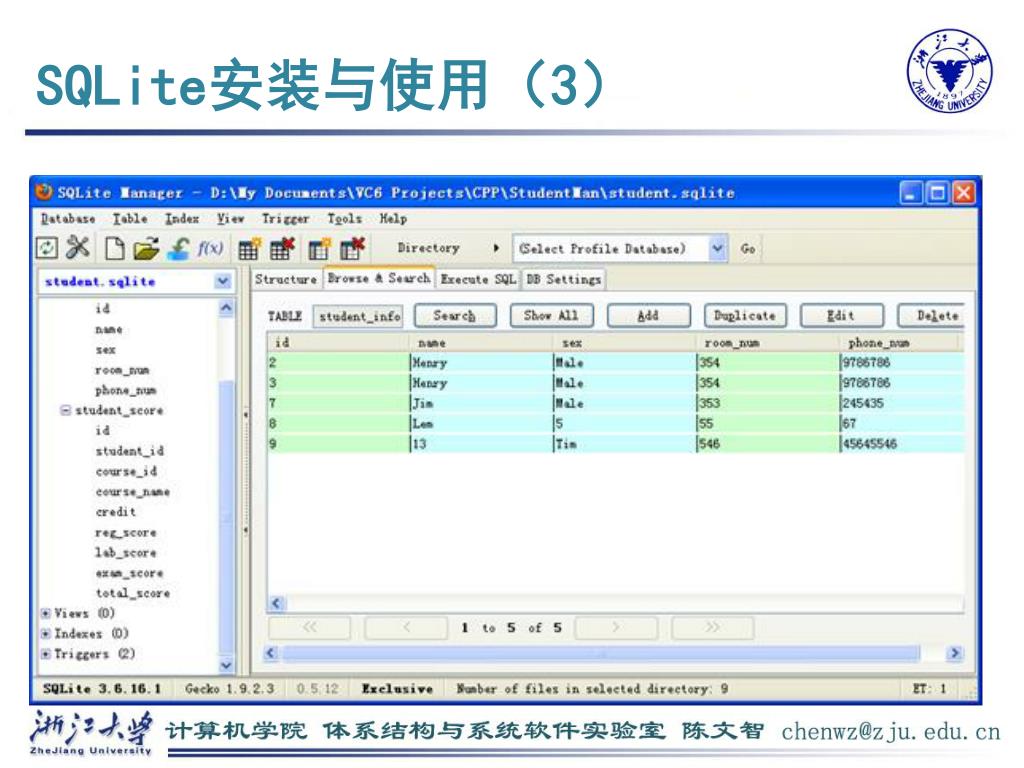This screenshot has width=1024, height=768.
Task: Switch to the Execute SQL tab
Action: [478, 280]
